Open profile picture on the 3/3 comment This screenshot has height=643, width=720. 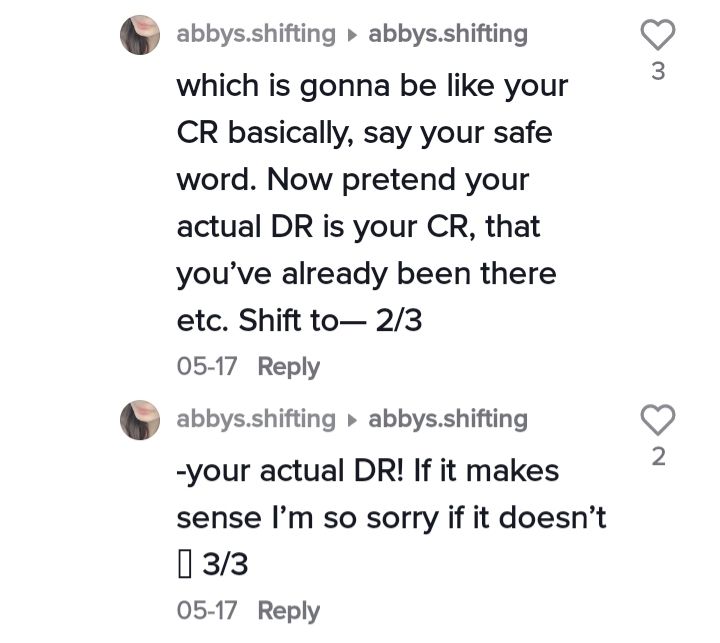[x=140, y=420]
